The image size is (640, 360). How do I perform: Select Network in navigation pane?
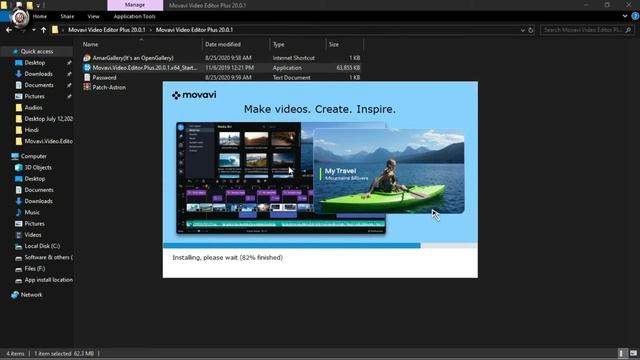31,295
